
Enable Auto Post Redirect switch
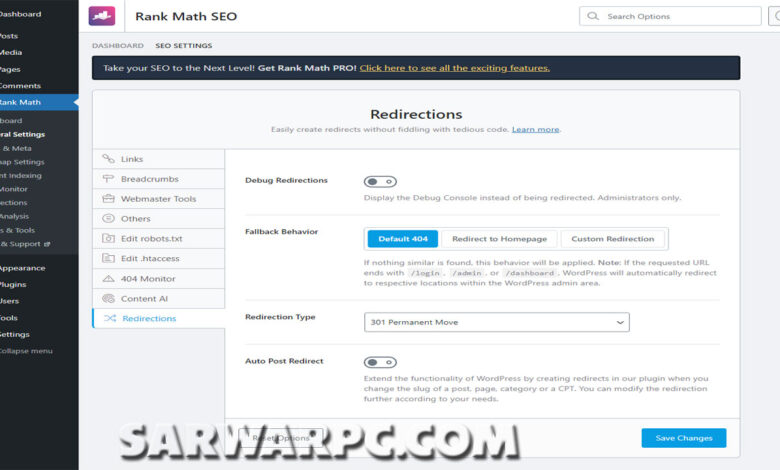pyautogui.click(x=380, y=362)
